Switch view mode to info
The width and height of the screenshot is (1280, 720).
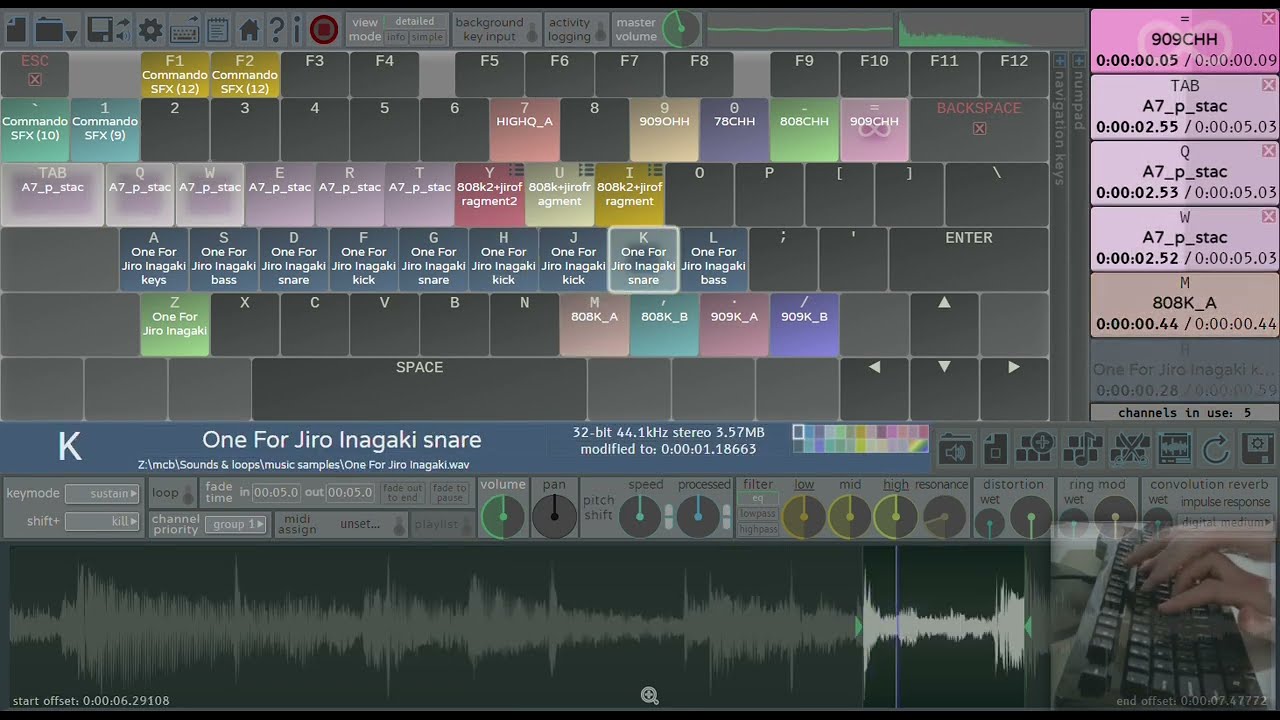pyautogui.click(x=396, y=37)
